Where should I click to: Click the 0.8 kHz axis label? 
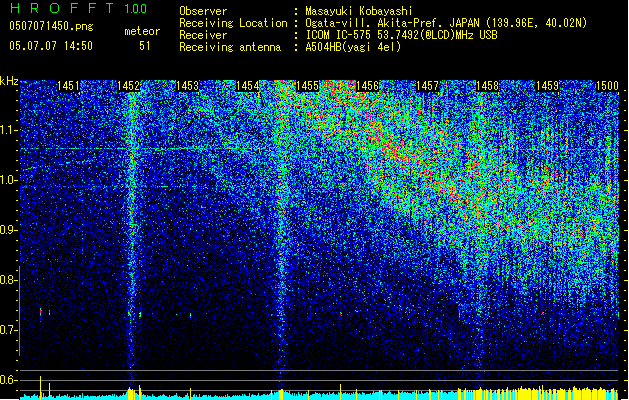9,280
